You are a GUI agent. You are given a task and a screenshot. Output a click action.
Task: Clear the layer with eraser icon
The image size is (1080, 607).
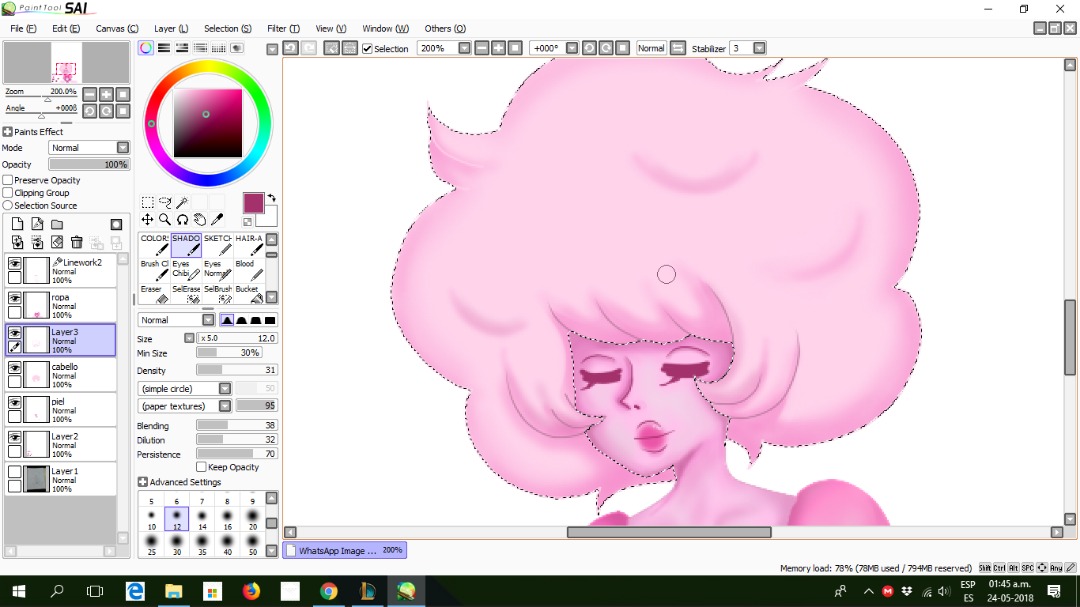coord(57,243)
